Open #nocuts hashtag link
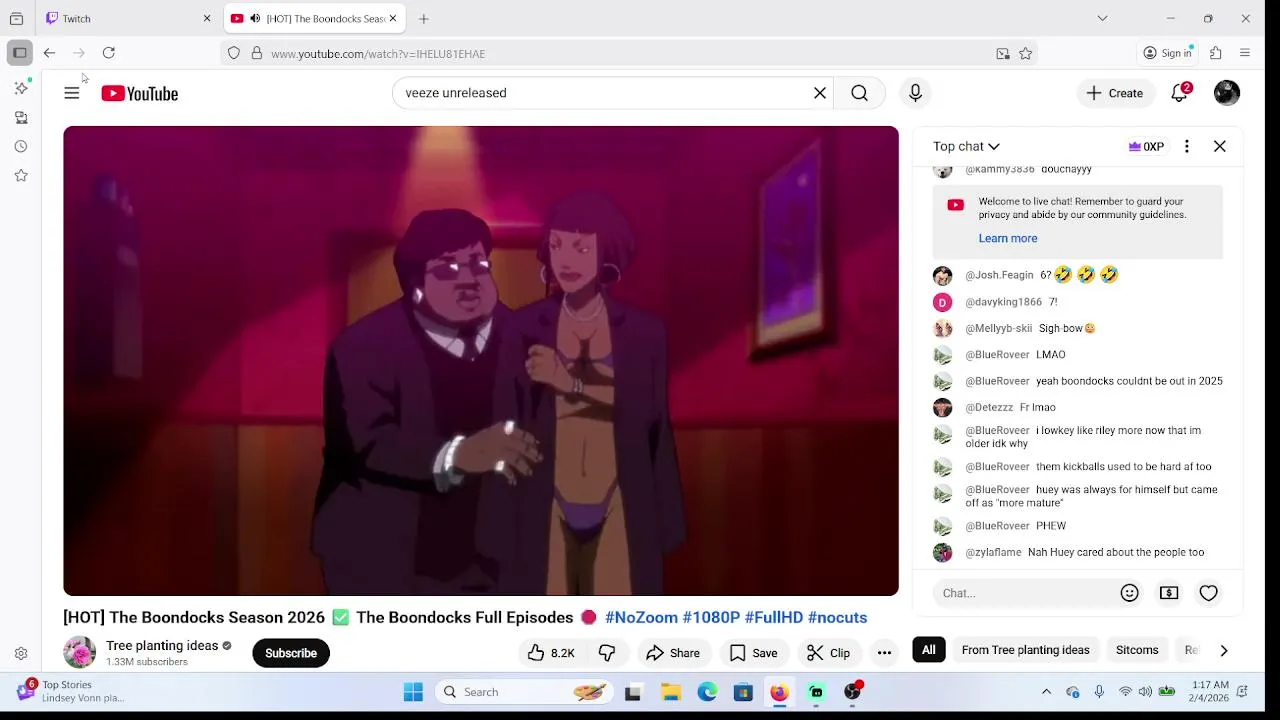1280x720 pixels. [x=837, y=617]
